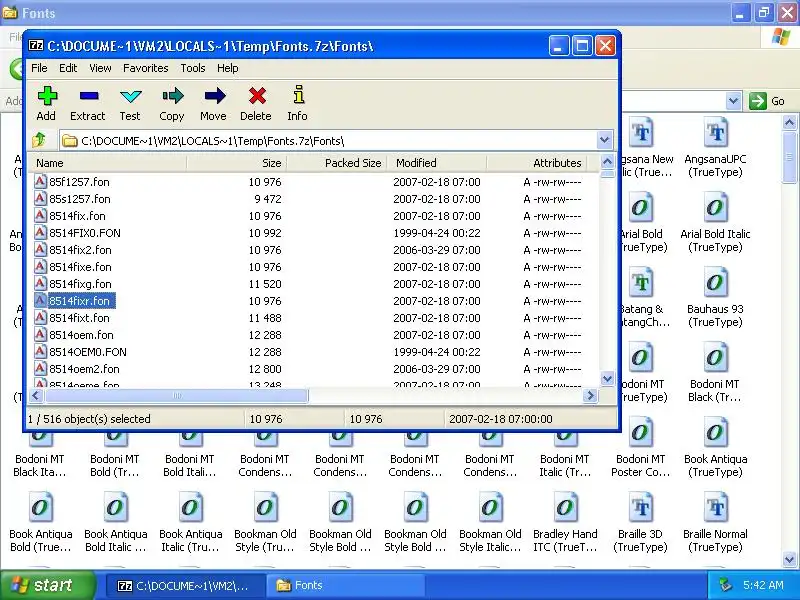Select the 85s1257.fon file icon
Screen dimensions: 800x600
click(40, 198)
